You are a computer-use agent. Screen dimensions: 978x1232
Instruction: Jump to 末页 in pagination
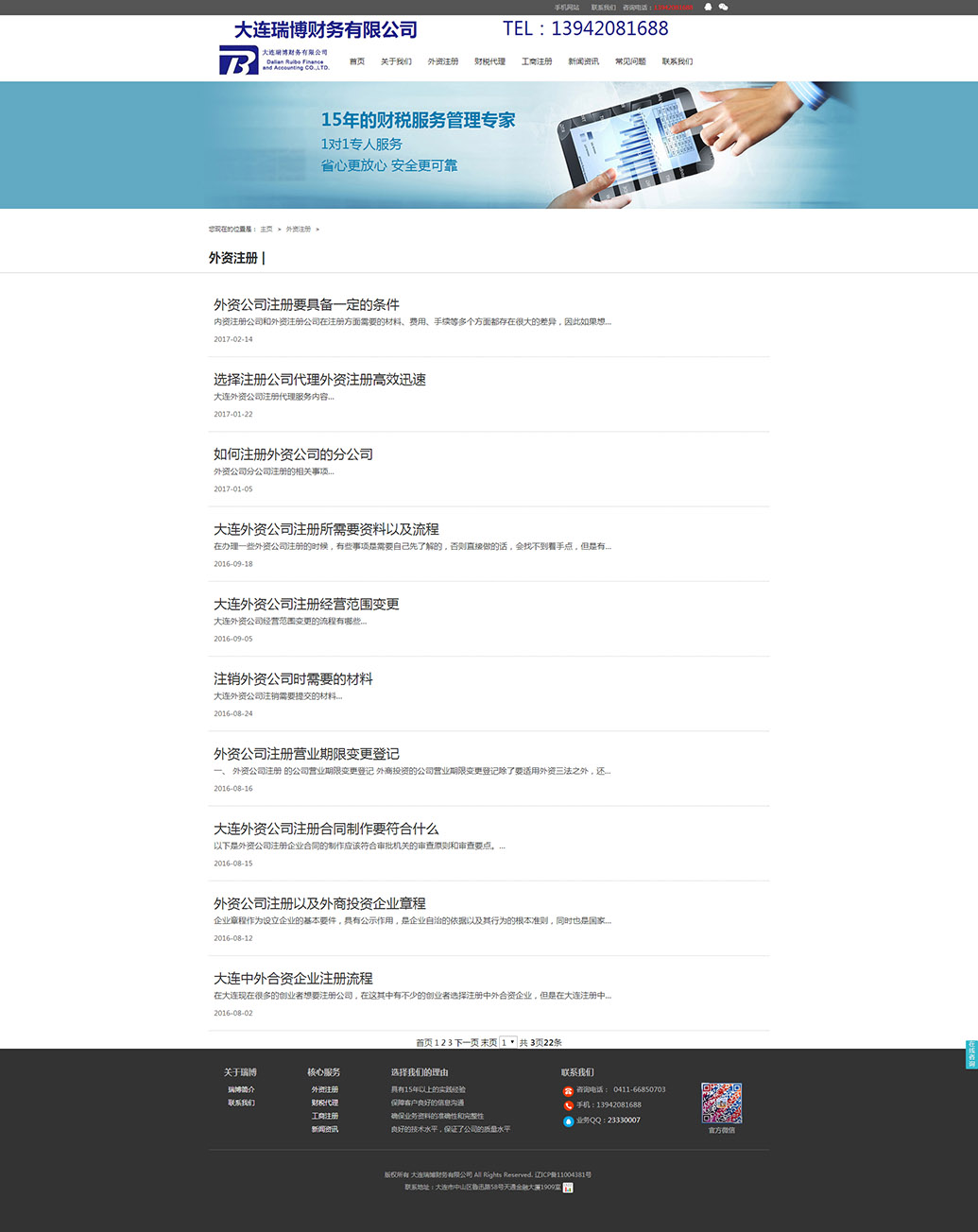[x=489, y=1043]
